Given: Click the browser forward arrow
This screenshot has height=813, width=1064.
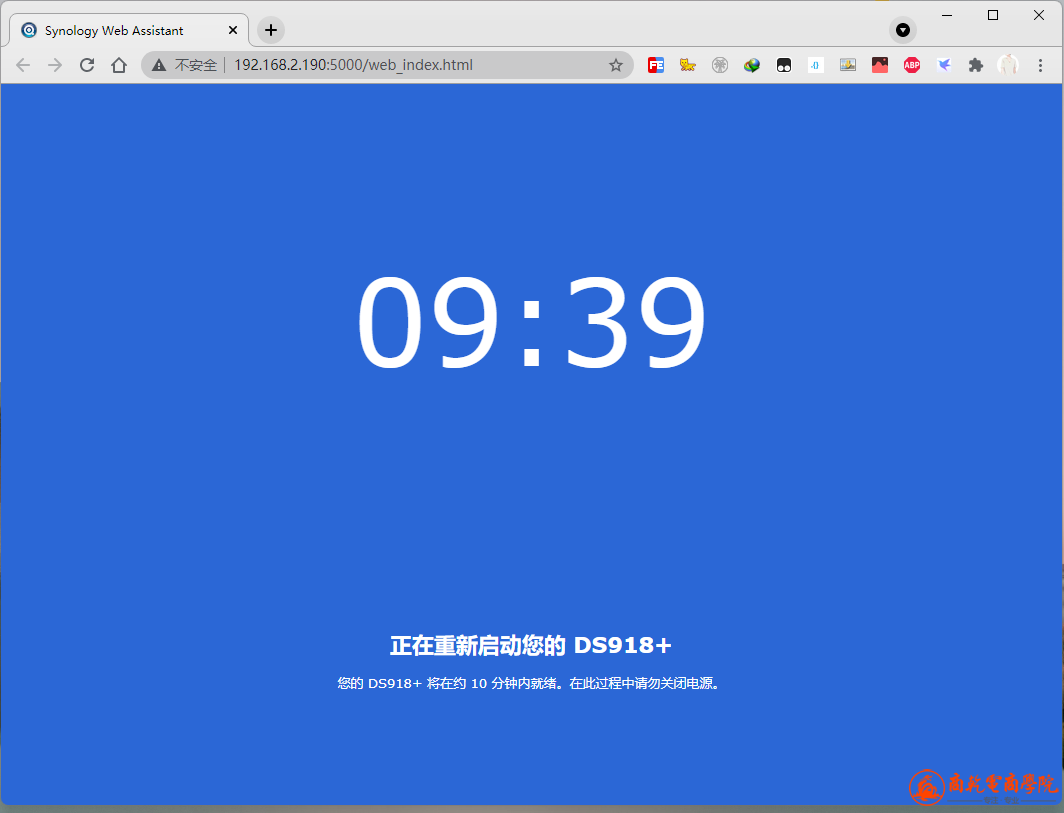Looking at the screenshot, I should [55, 65].
